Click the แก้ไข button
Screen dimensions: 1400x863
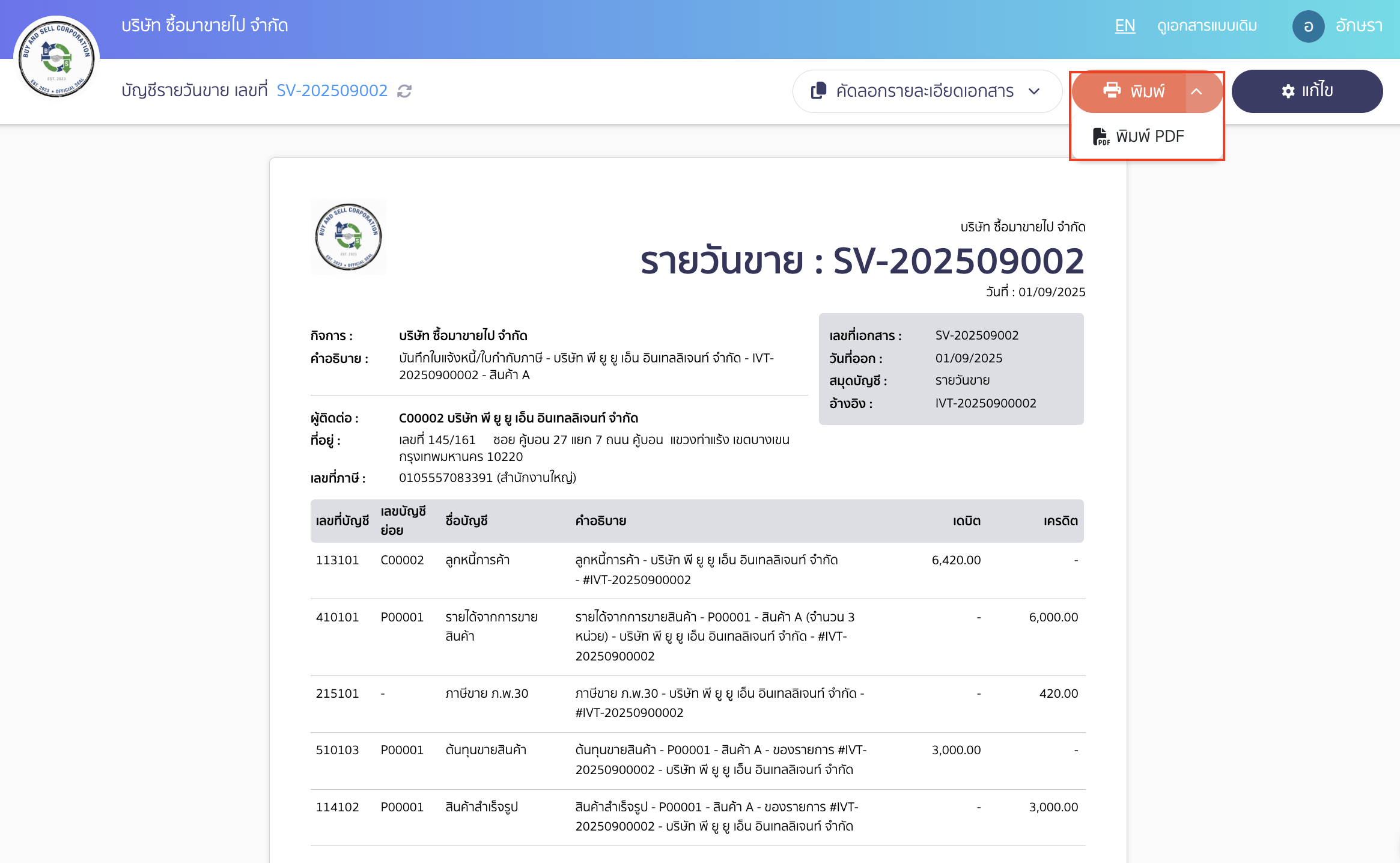tap(1307, 91)
